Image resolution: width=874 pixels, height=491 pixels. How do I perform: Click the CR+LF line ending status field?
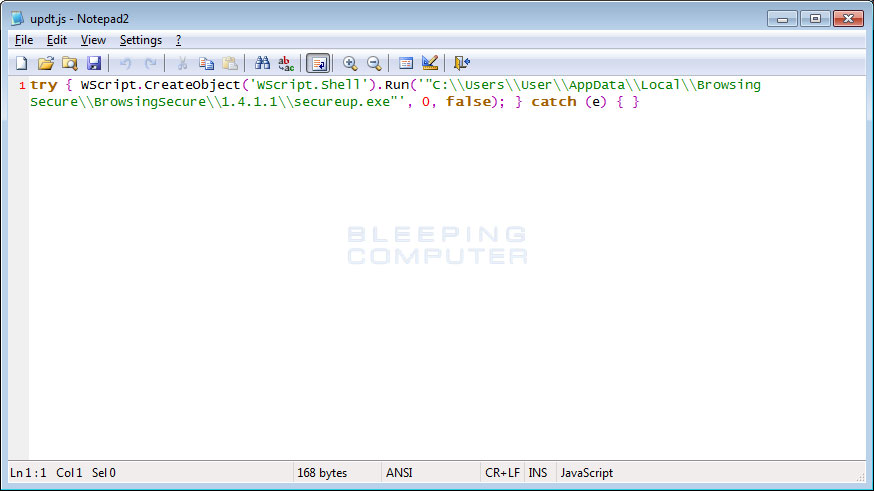pos(502,473)
